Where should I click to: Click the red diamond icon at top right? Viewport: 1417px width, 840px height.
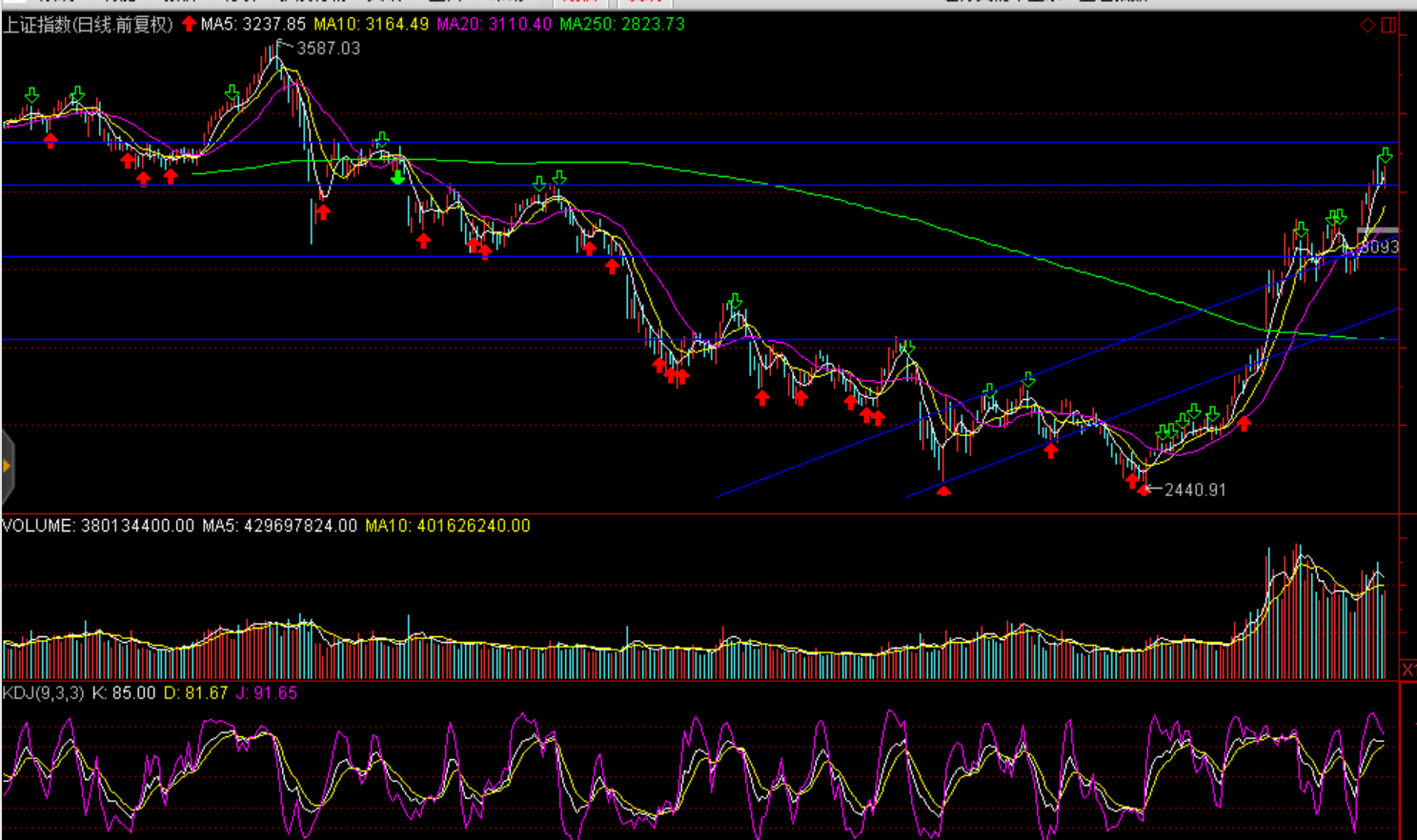[1367, 25]
